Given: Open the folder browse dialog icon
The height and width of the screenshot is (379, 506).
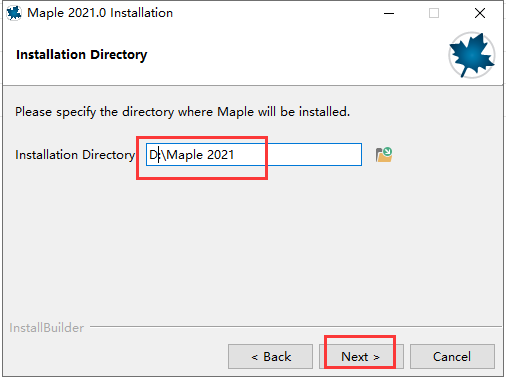Looking at the screenshot, I should point(384,155).
